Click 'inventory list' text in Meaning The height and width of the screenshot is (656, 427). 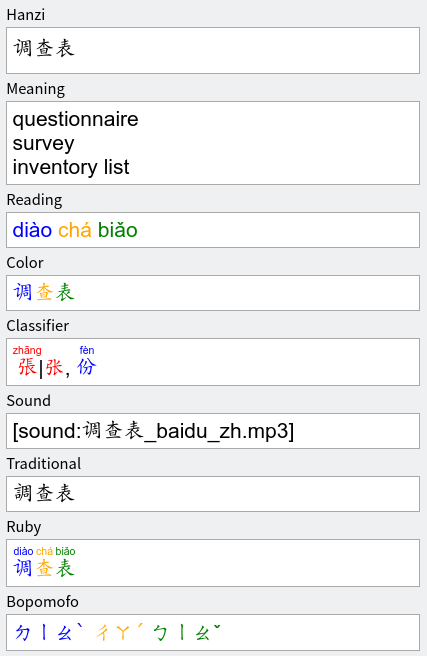pyautogui.click(x=71, y=167)
